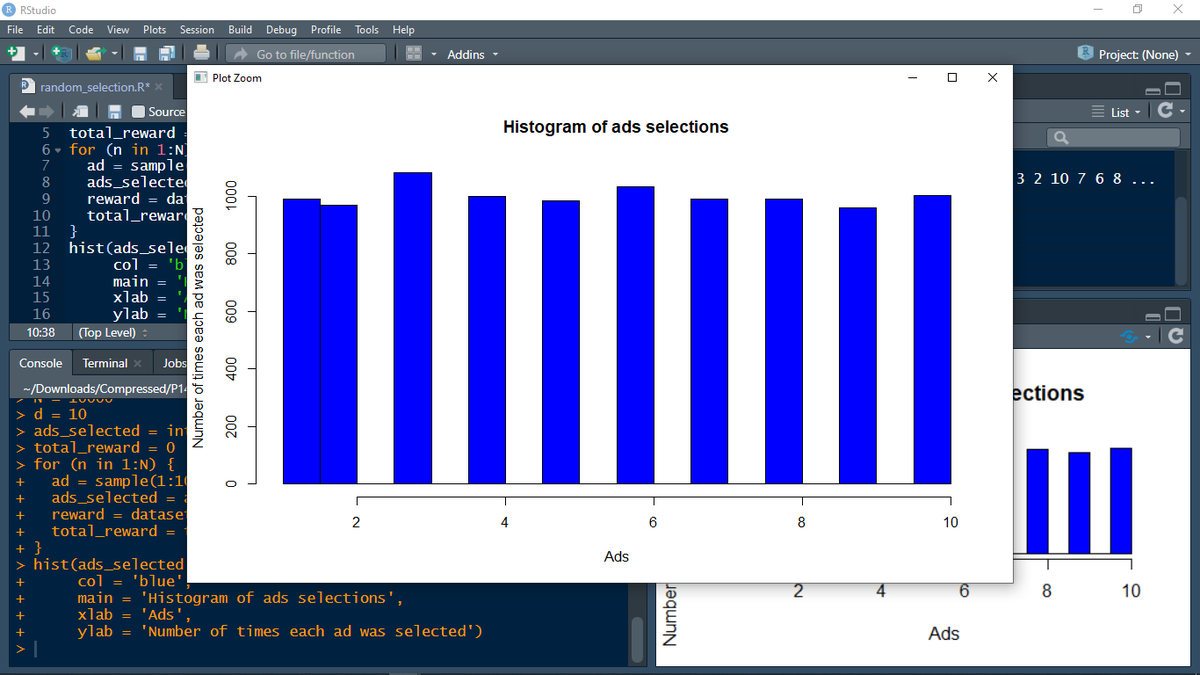The image size is (1200, 675).
Task: Open the File menu
Action: coord(16,30)
